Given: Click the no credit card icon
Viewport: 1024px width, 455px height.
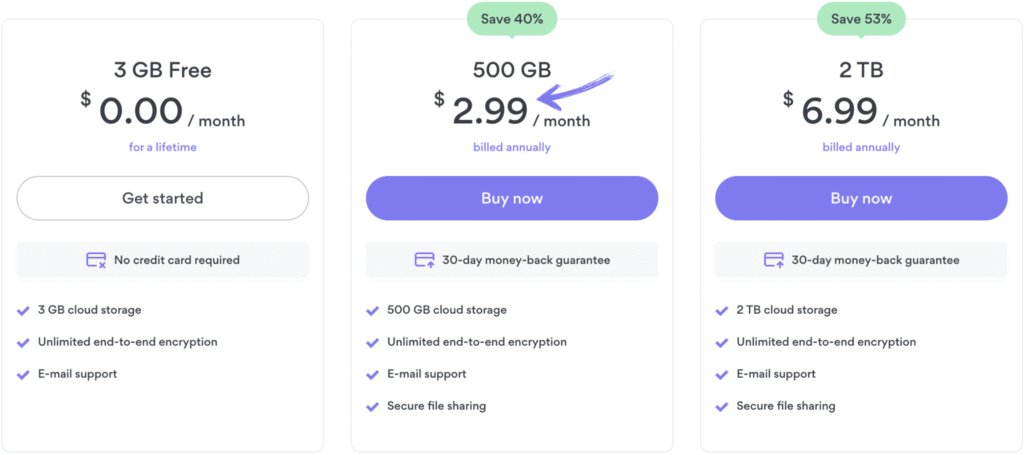Looking at the screenshot, I should click(x=96, y=260).
